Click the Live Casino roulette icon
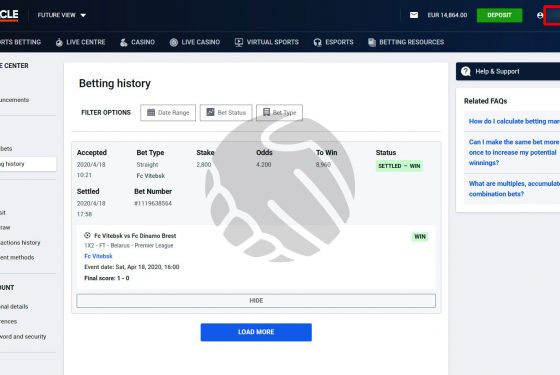The image size is (560, 375). point(174,42)
